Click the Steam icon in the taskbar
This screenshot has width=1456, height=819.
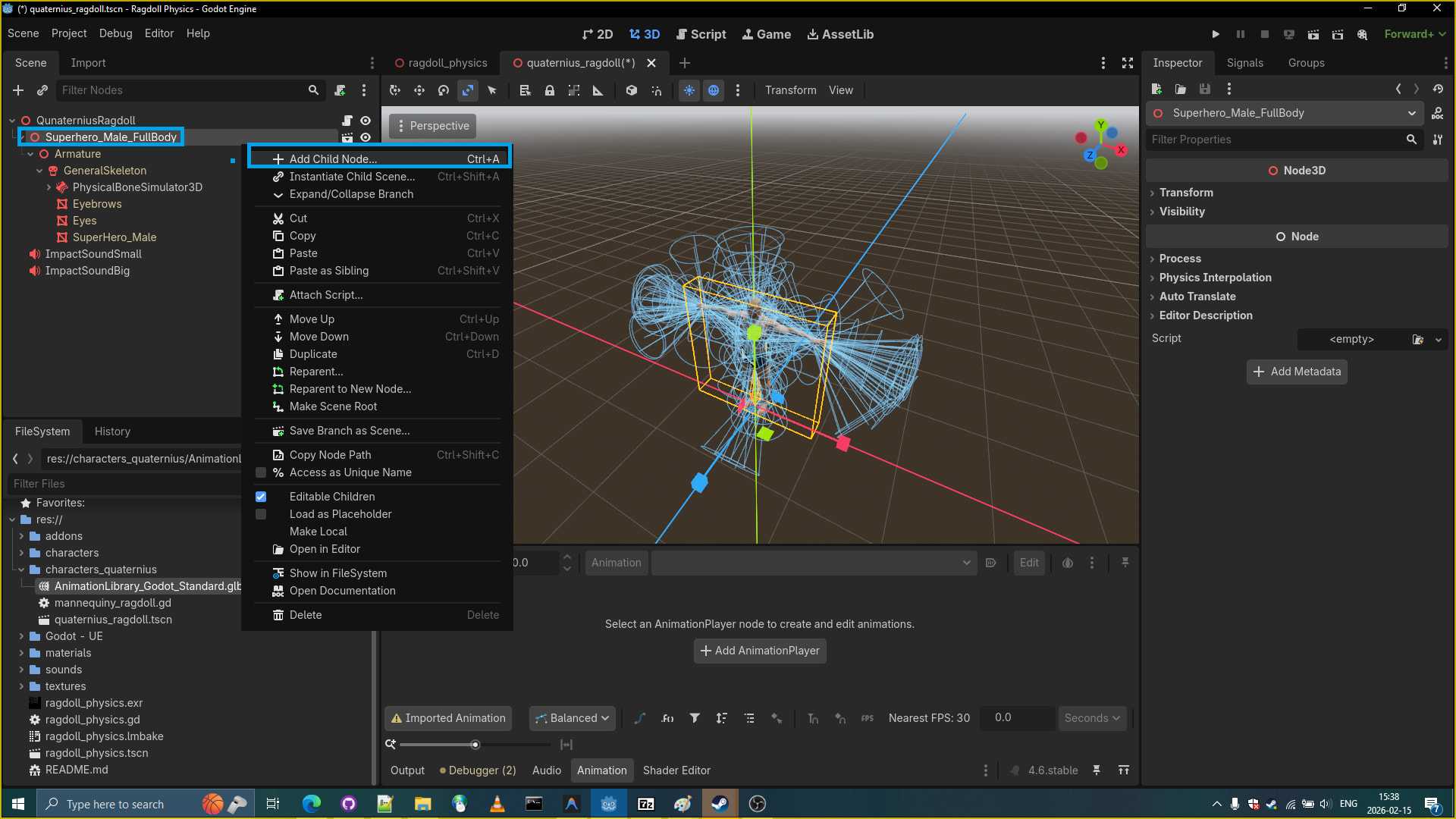tap(720, 804)
